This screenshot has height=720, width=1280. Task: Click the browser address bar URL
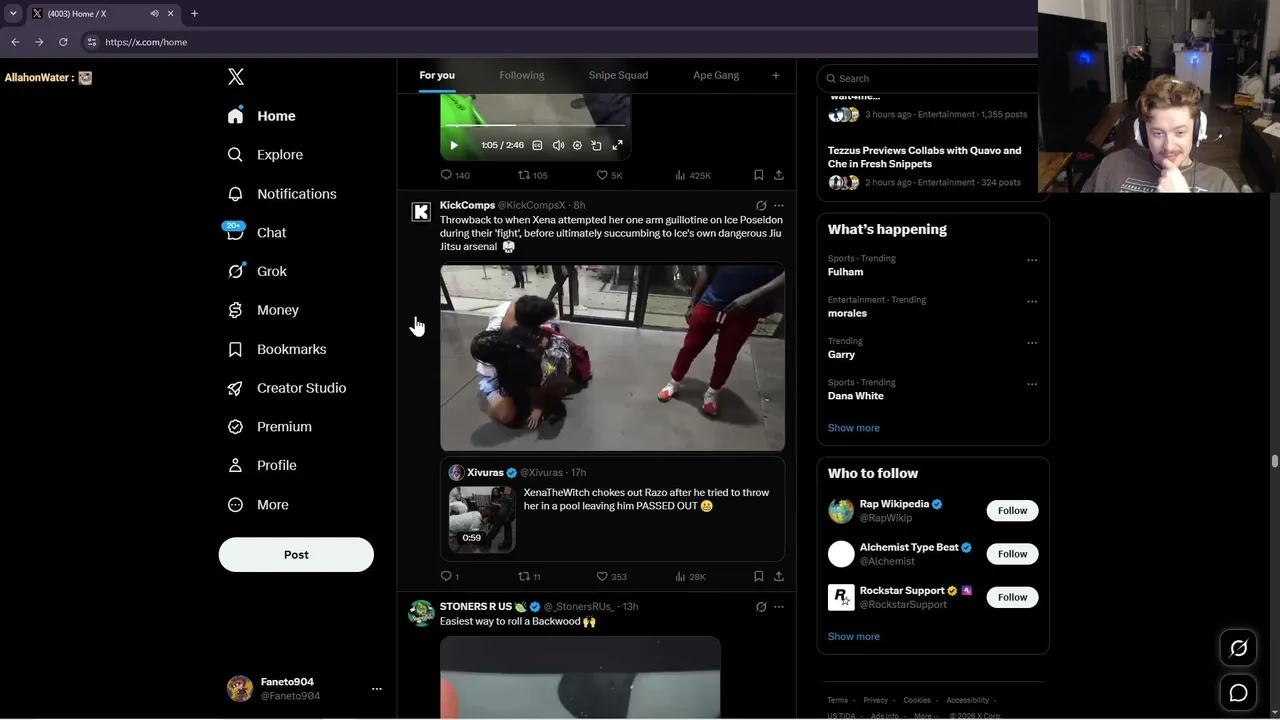pyautogui.click(x=146, y=42)
